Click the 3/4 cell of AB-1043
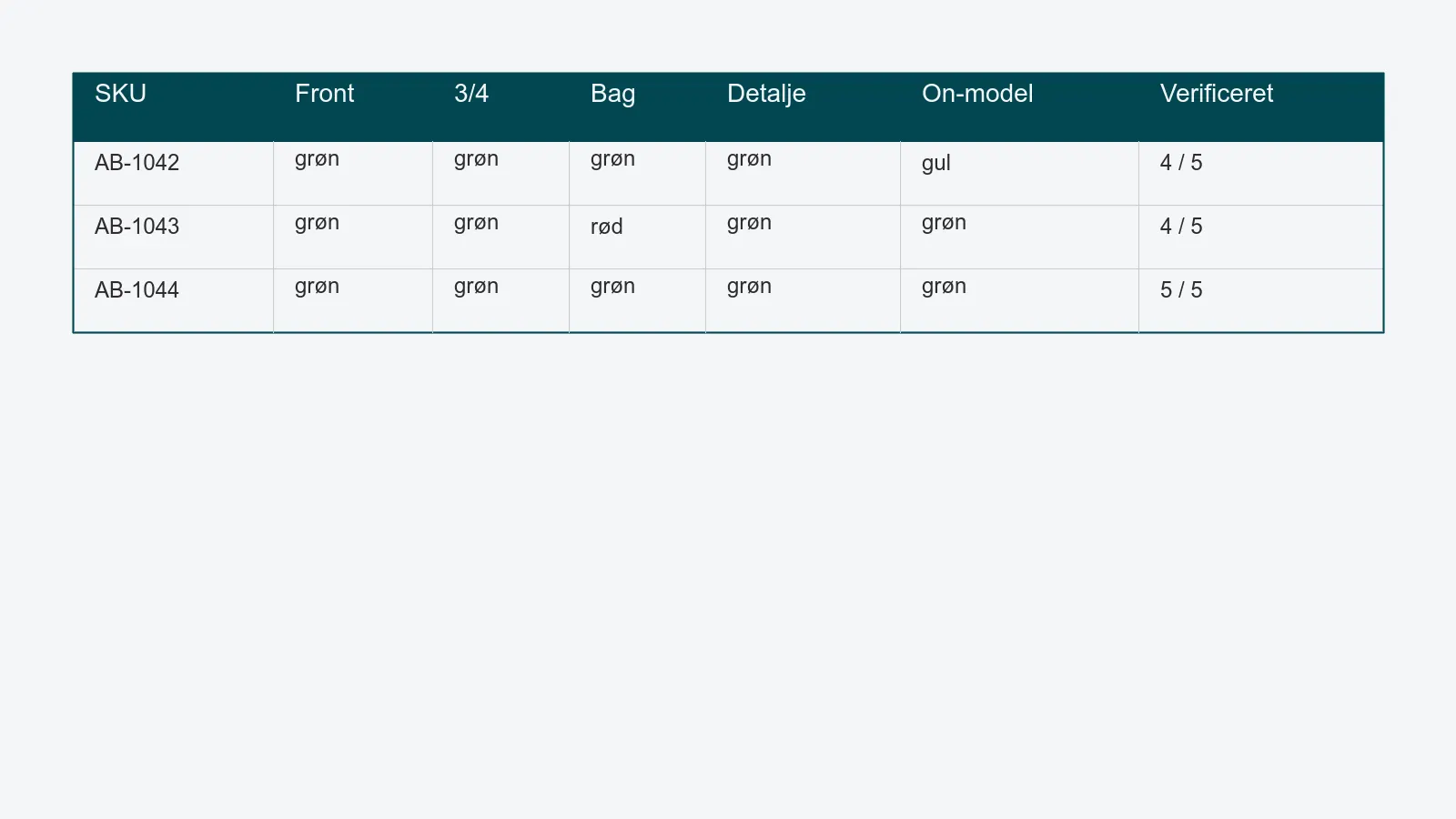The width and height of the screenshot is (1456, 819). [500, 237]
